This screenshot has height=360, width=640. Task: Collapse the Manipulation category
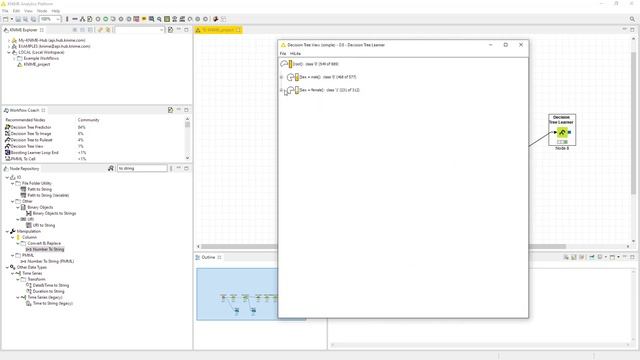(x=7, y=231)
